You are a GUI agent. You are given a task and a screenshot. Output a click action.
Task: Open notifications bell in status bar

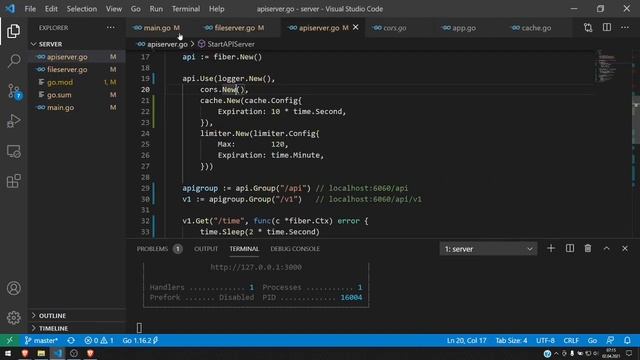pos(627,340)
